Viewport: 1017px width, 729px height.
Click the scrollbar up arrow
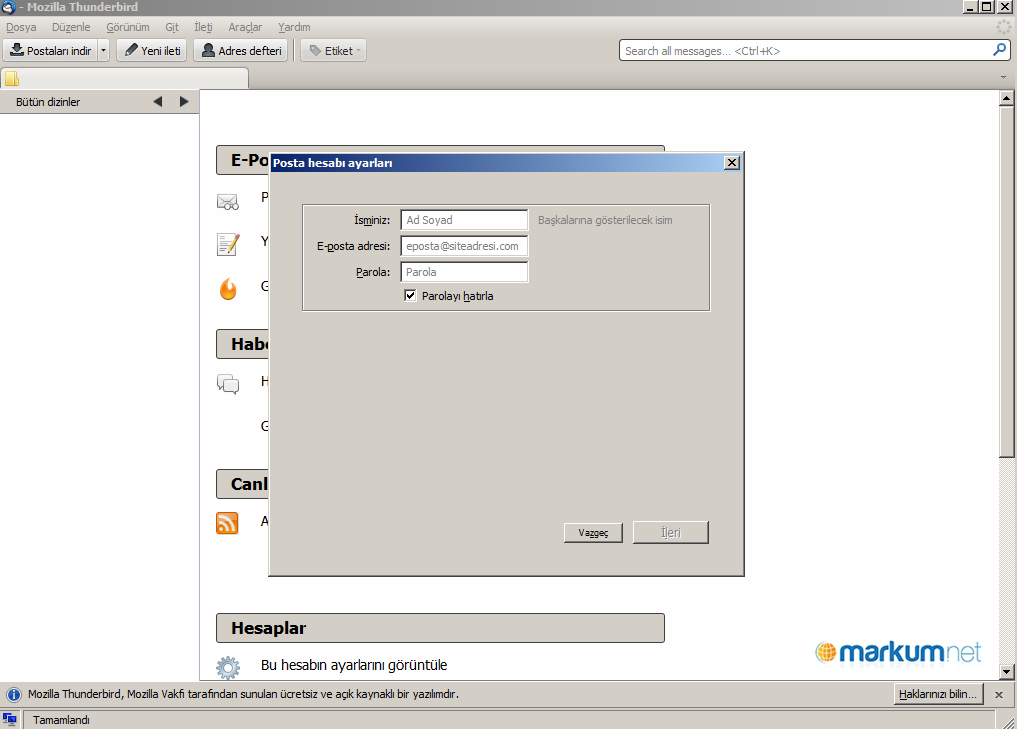click(1007, 98)
